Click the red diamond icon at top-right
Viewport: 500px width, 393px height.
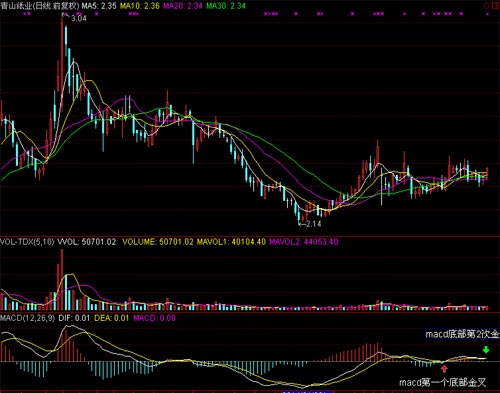pos(486,5)
